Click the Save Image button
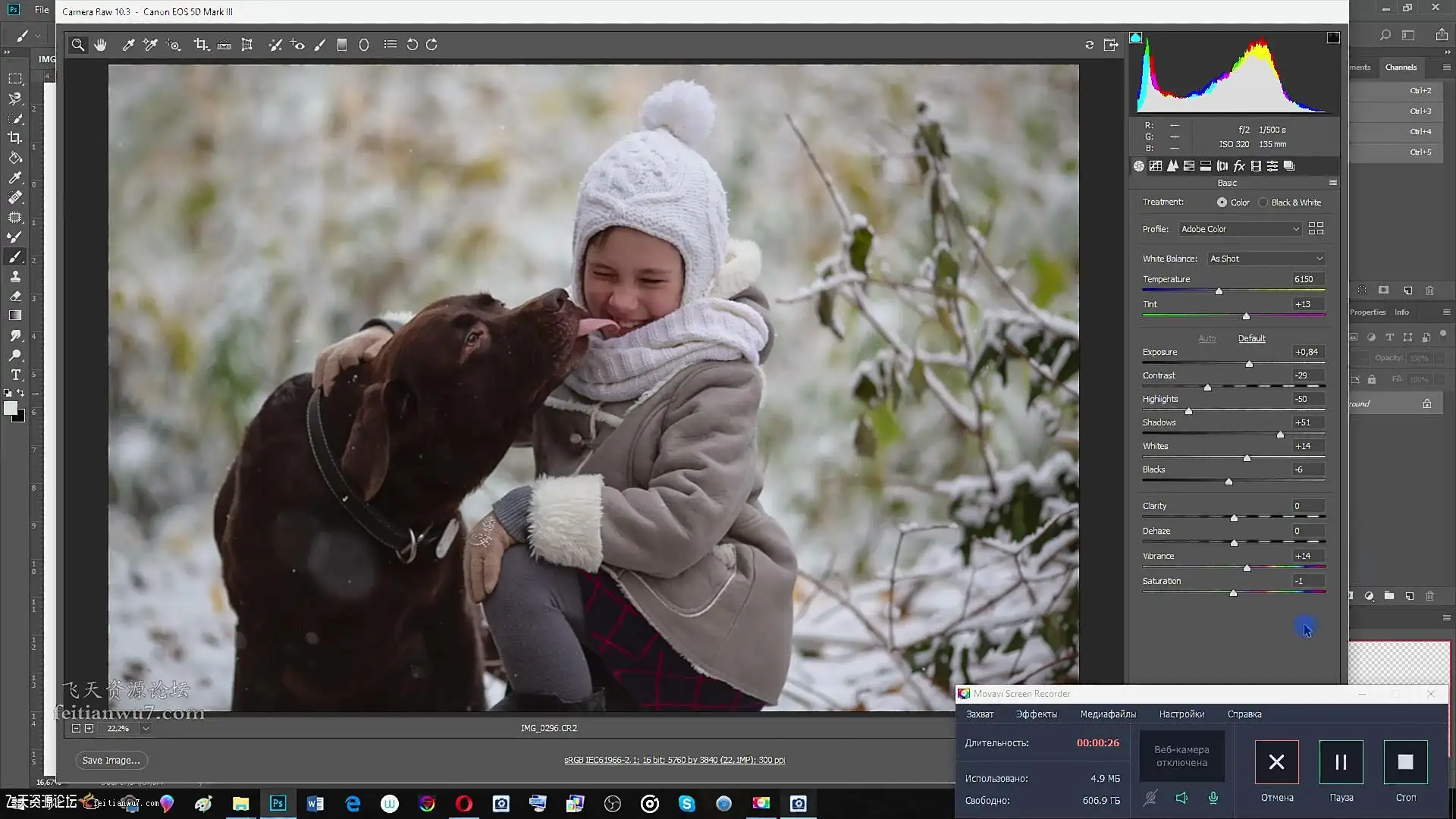1456x819 pixels. tap(111, 760)
